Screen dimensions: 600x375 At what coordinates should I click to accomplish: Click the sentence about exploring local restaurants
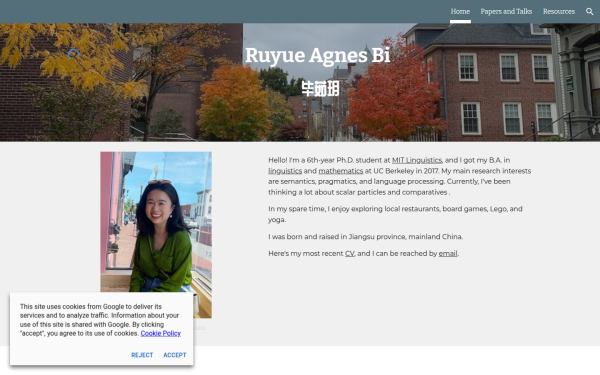[x=395, y=214]
